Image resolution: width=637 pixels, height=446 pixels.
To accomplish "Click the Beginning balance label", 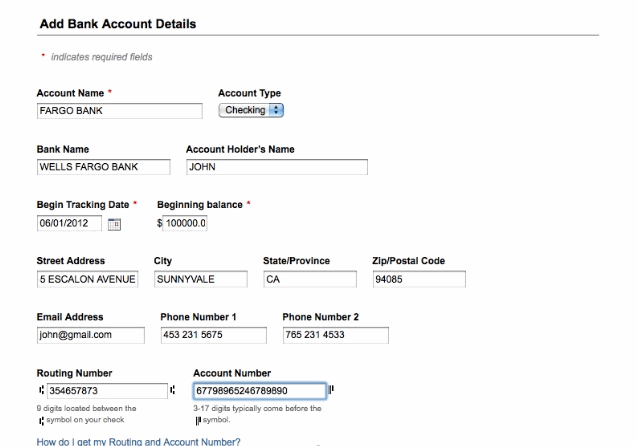I will [x=200, y=205].
